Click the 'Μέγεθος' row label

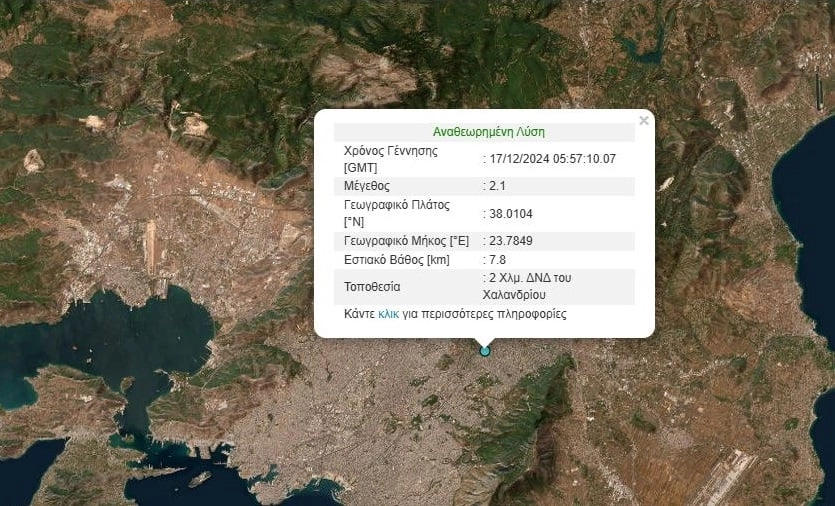click(367, 186)
